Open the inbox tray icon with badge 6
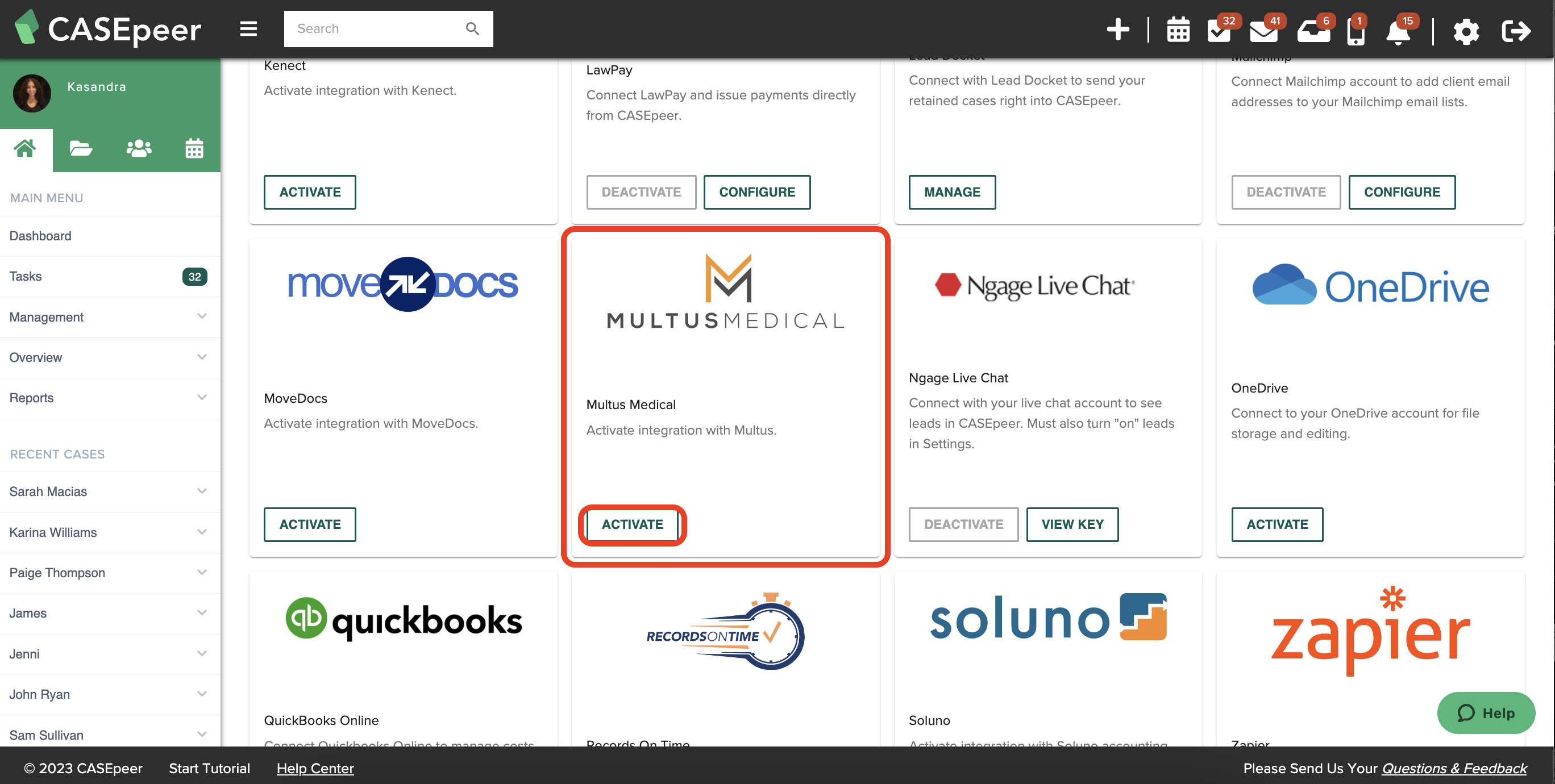The width and height of the screenshot is (1555, 784). (1313, 30)
